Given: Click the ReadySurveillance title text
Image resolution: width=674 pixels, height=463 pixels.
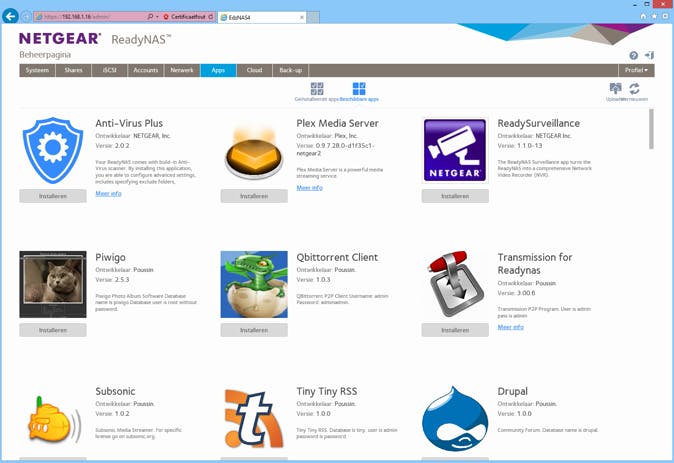Looking at the screenshot, I should (x=539, y=123).
